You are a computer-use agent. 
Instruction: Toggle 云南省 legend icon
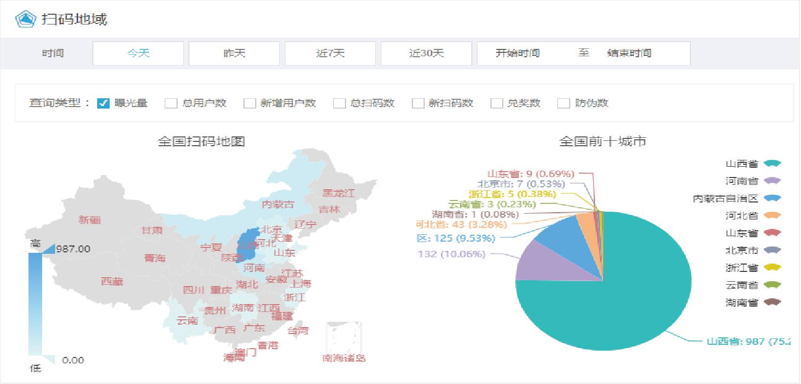[x=773, y=285]
